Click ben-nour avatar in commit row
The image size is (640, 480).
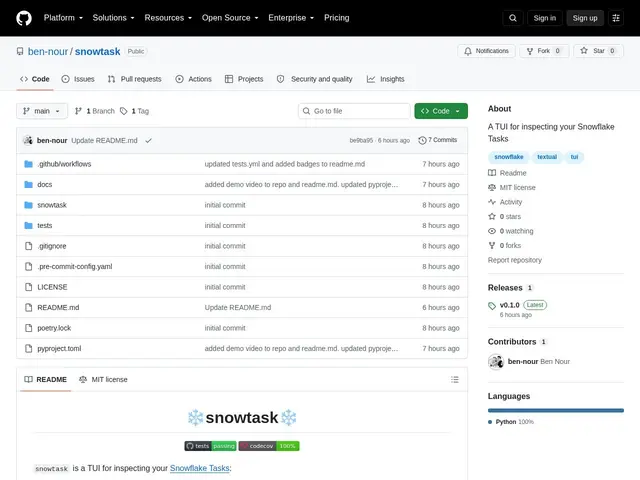(x=28, y=140)
